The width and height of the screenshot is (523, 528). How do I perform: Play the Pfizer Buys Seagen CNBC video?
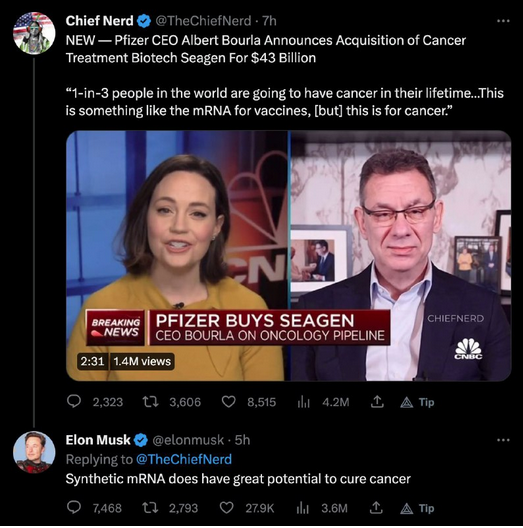(x=289, y=256)
